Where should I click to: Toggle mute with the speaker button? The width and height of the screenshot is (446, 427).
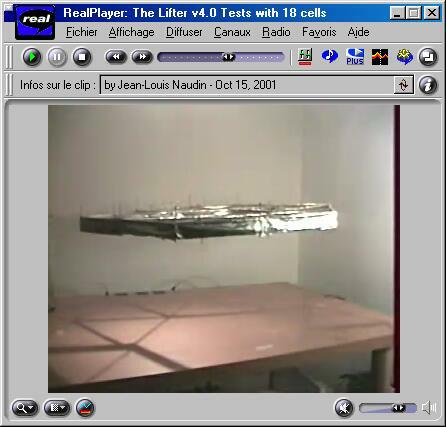[344, 408]
